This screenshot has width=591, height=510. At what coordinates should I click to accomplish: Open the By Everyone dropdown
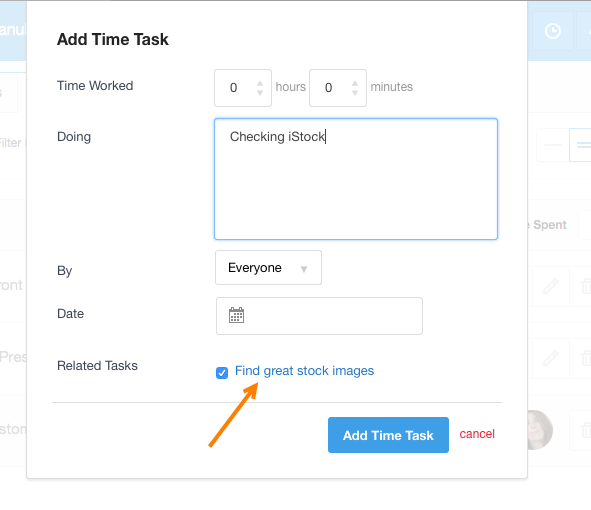click(x=268, y=268)
